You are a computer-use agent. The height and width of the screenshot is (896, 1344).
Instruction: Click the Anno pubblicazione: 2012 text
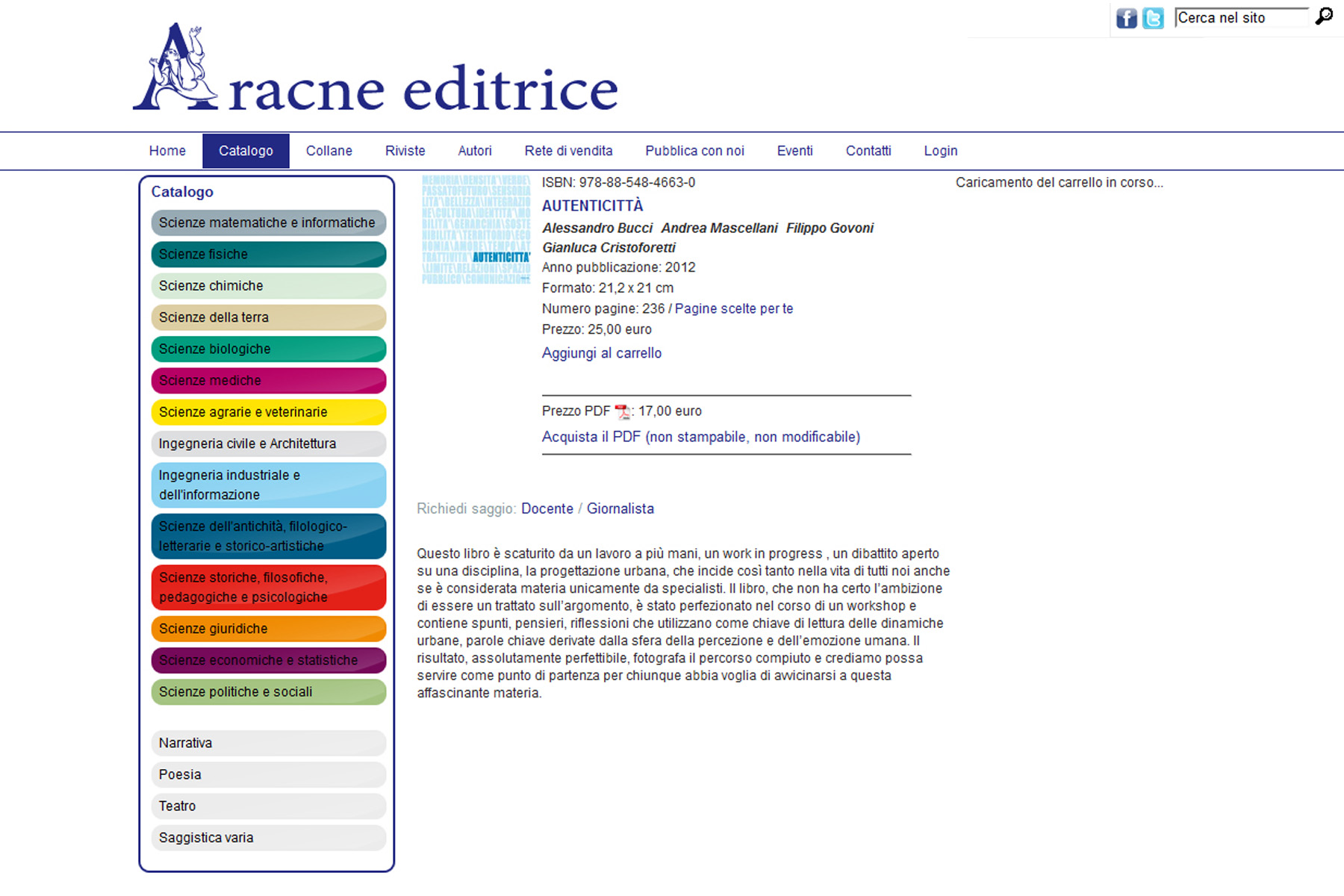point(618,267)
